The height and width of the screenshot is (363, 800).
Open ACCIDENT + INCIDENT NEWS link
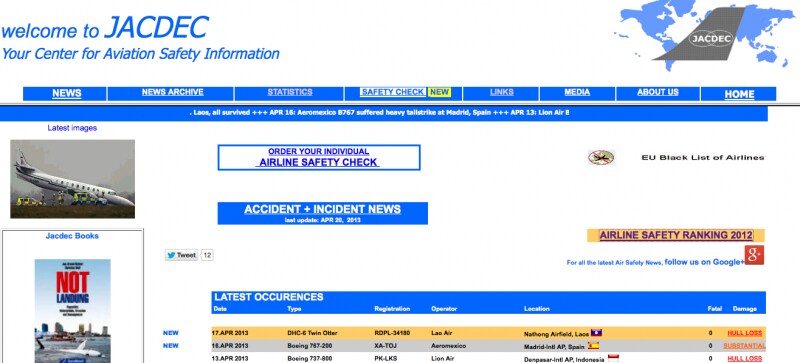point(322,209)
